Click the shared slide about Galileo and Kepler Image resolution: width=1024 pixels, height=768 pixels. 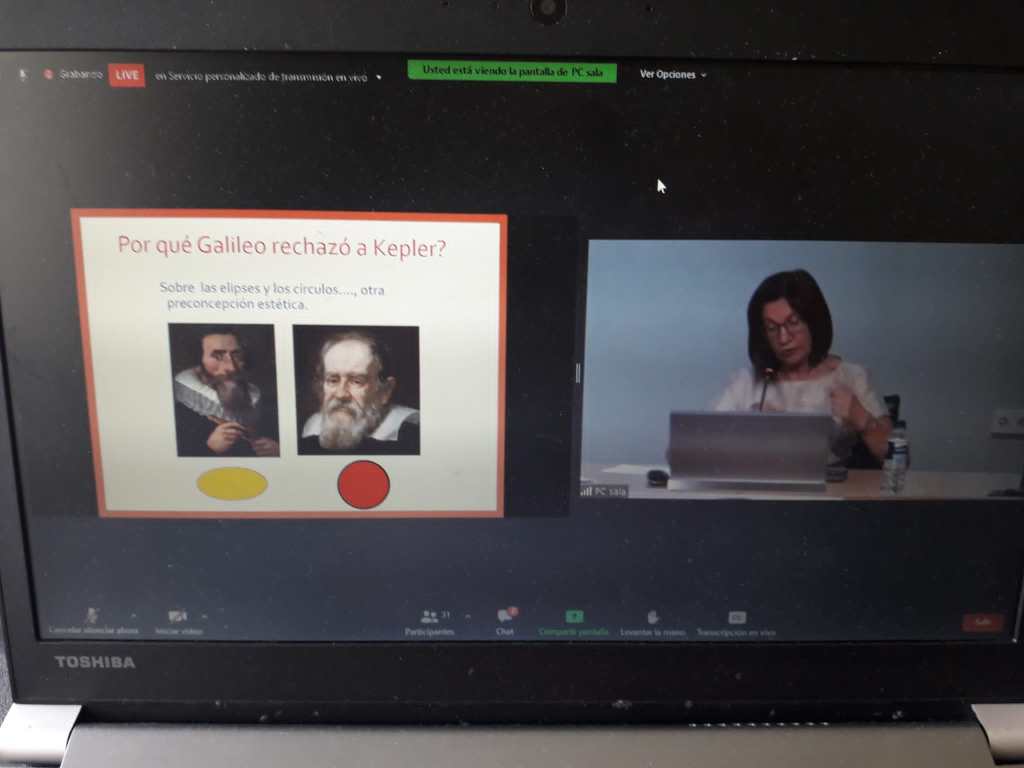tap(289, 363)
